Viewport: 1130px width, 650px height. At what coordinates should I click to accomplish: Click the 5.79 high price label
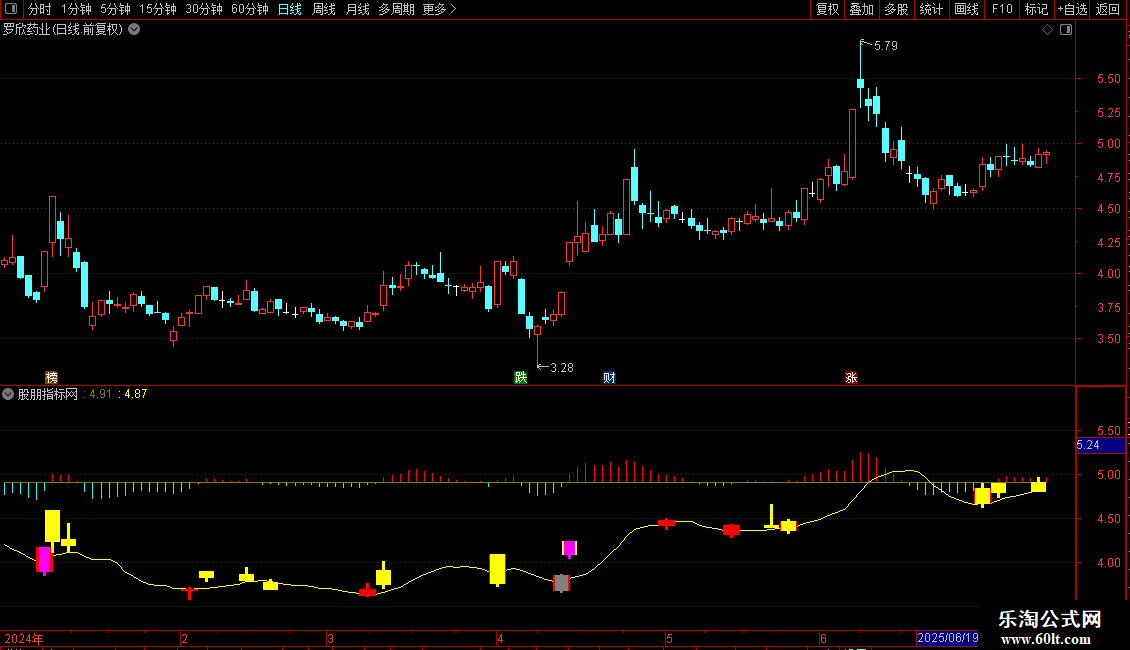click(886, 46)
